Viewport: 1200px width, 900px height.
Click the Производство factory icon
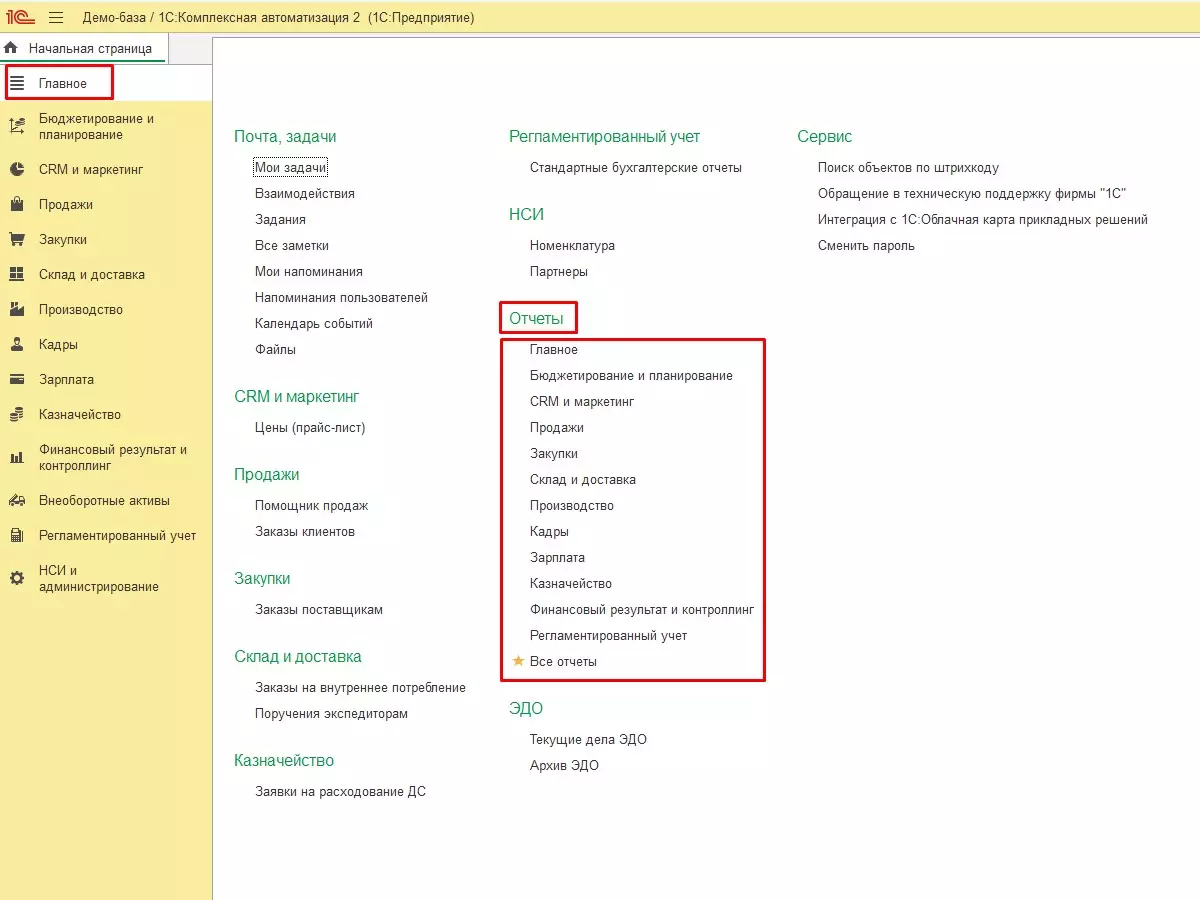tap(17, 309)
